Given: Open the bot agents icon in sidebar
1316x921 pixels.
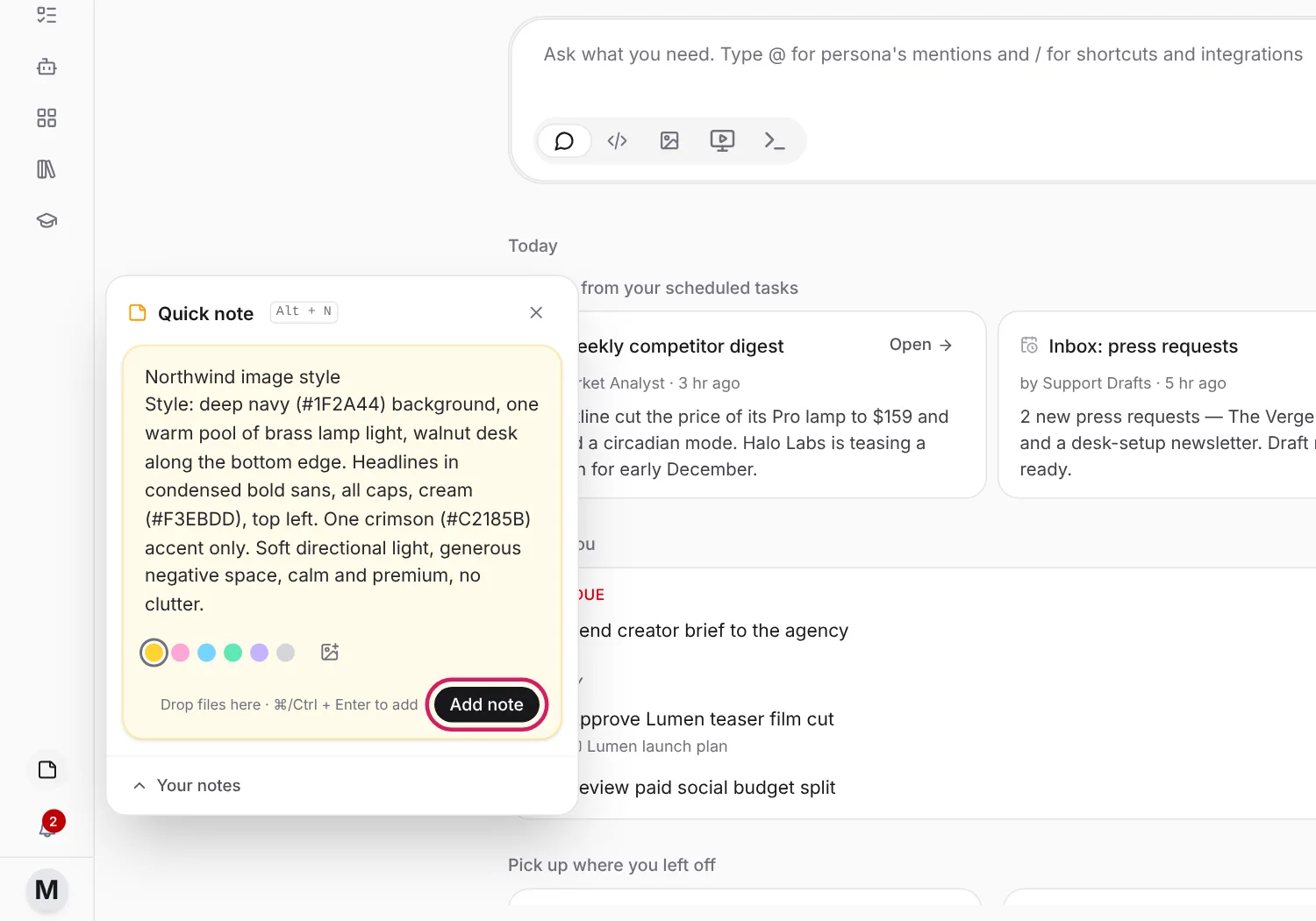Looking at the screenshot, I should 46,67.
